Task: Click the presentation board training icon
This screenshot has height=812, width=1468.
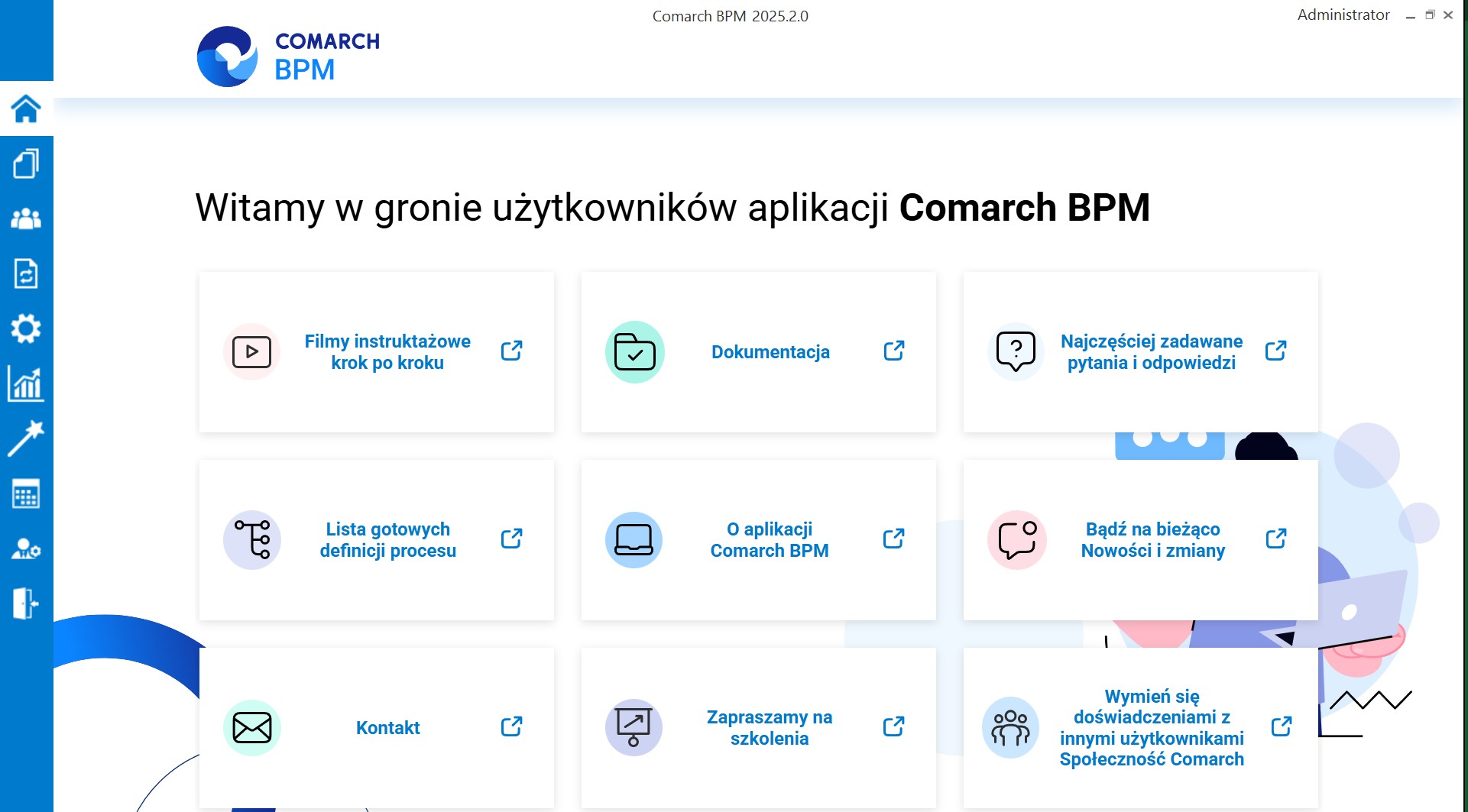Action: tap(634, 728)
